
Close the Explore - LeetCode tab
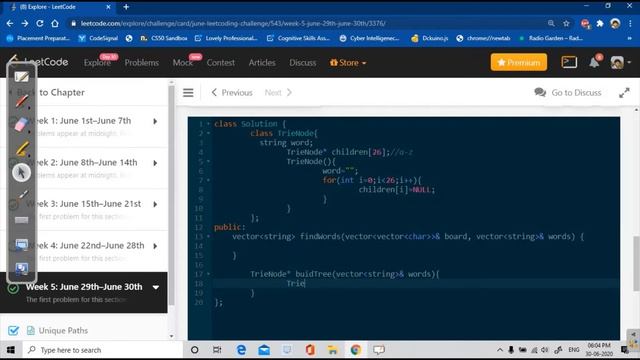point(108,7)
